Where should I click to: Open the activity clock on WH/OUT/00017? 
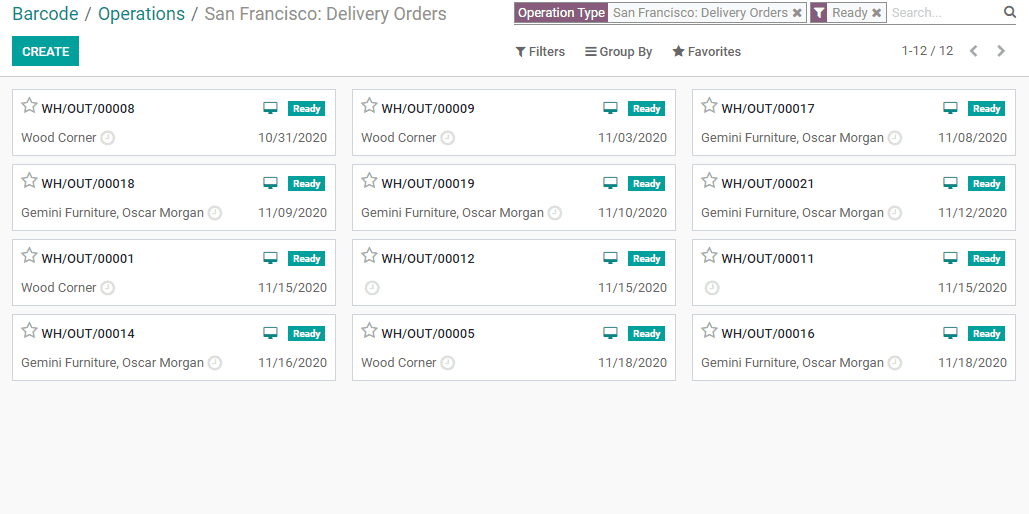(894, 138)
